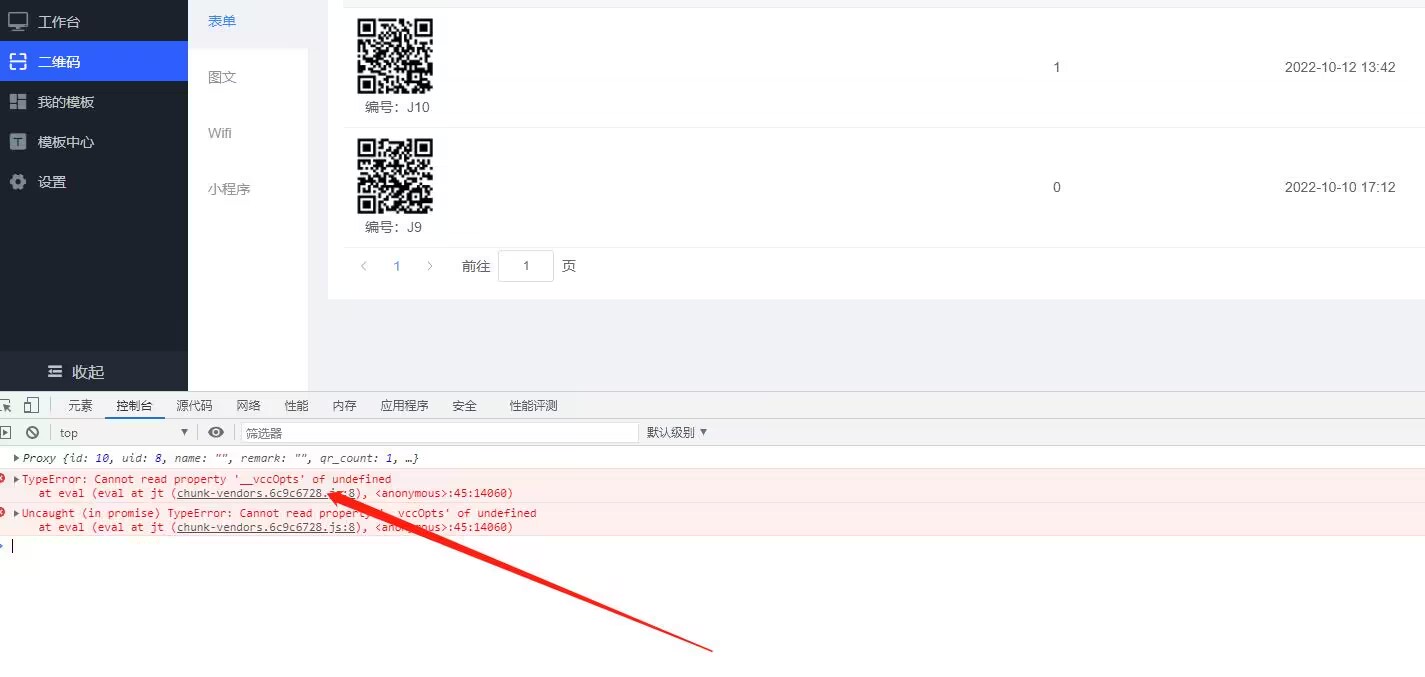Open chunk-vendors link in Uncaught error

(266, 527)
